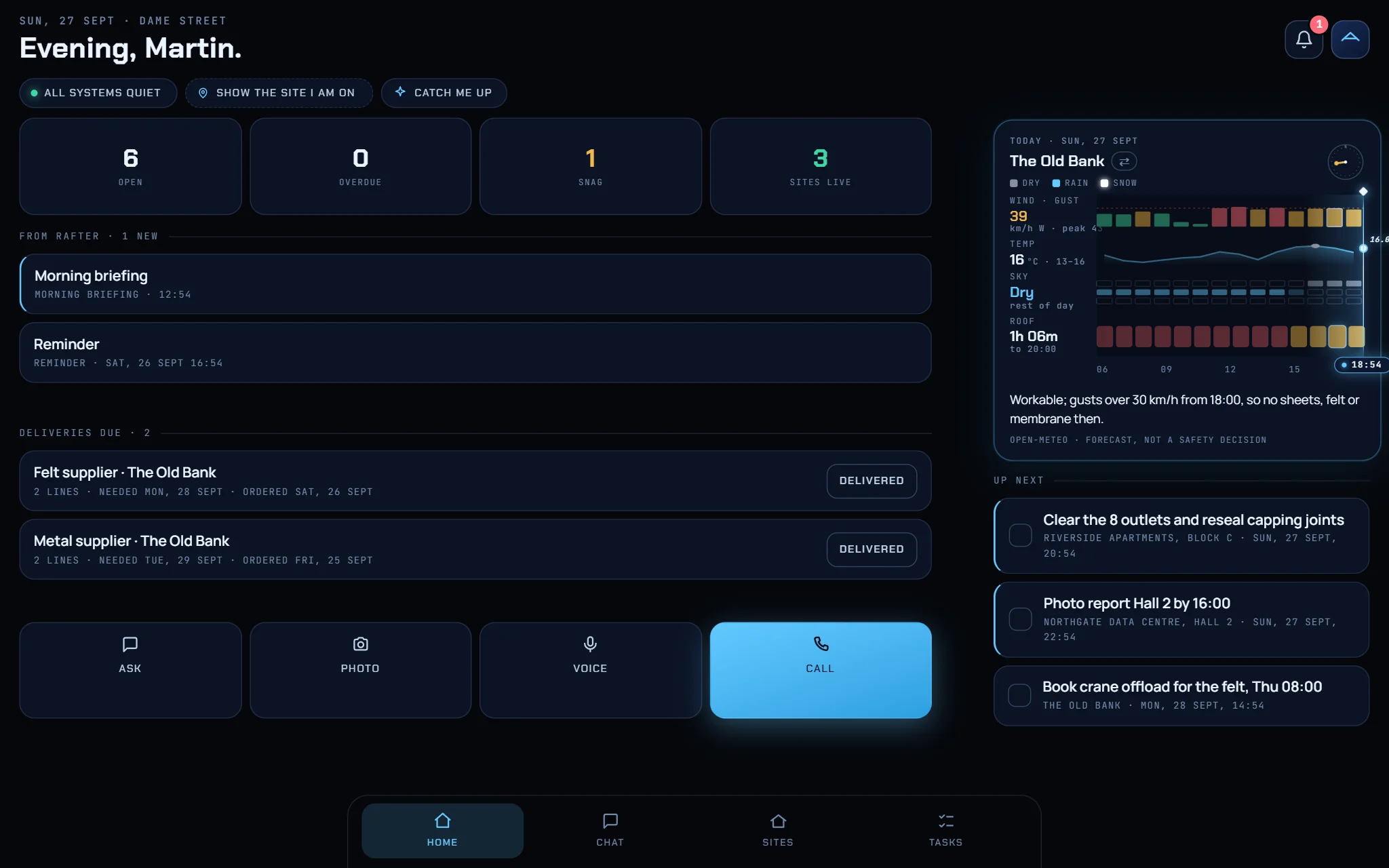Click the Felt supplier · The Old Bank title
The height and width of the screenshot is (868, 1389).
[125, 473]
